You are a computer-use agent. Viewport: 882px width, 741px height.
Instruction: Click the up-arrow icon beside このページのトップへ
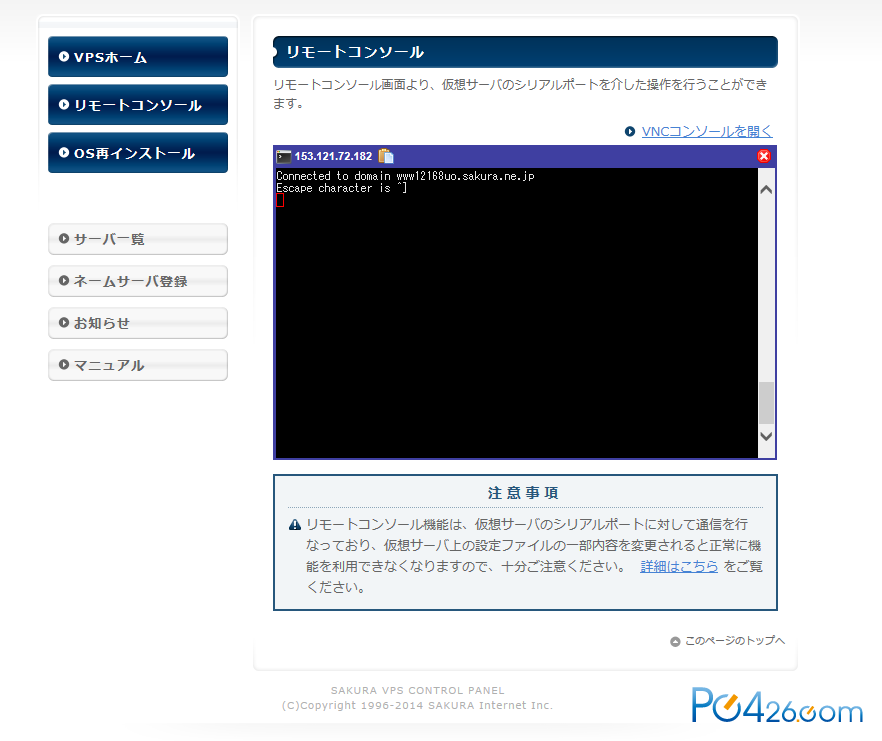675,641
